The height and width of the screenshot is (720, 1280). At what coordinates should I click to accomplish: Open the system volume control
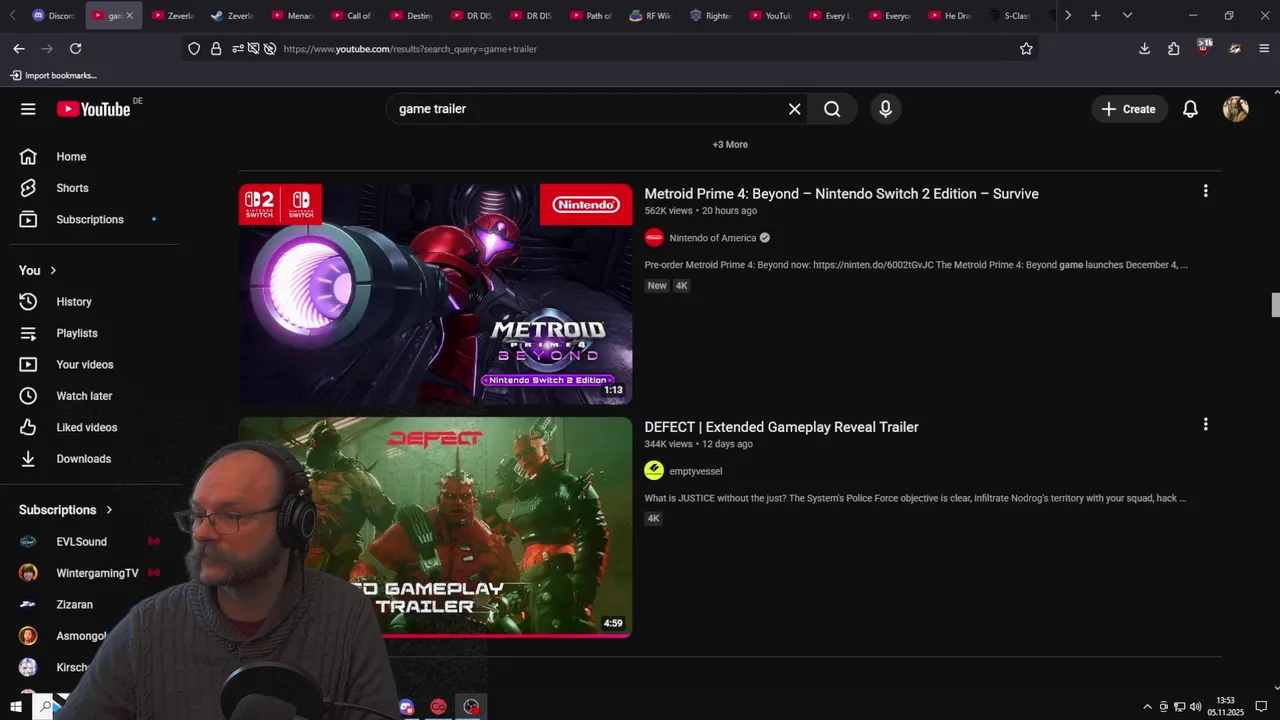[1195, 706]
